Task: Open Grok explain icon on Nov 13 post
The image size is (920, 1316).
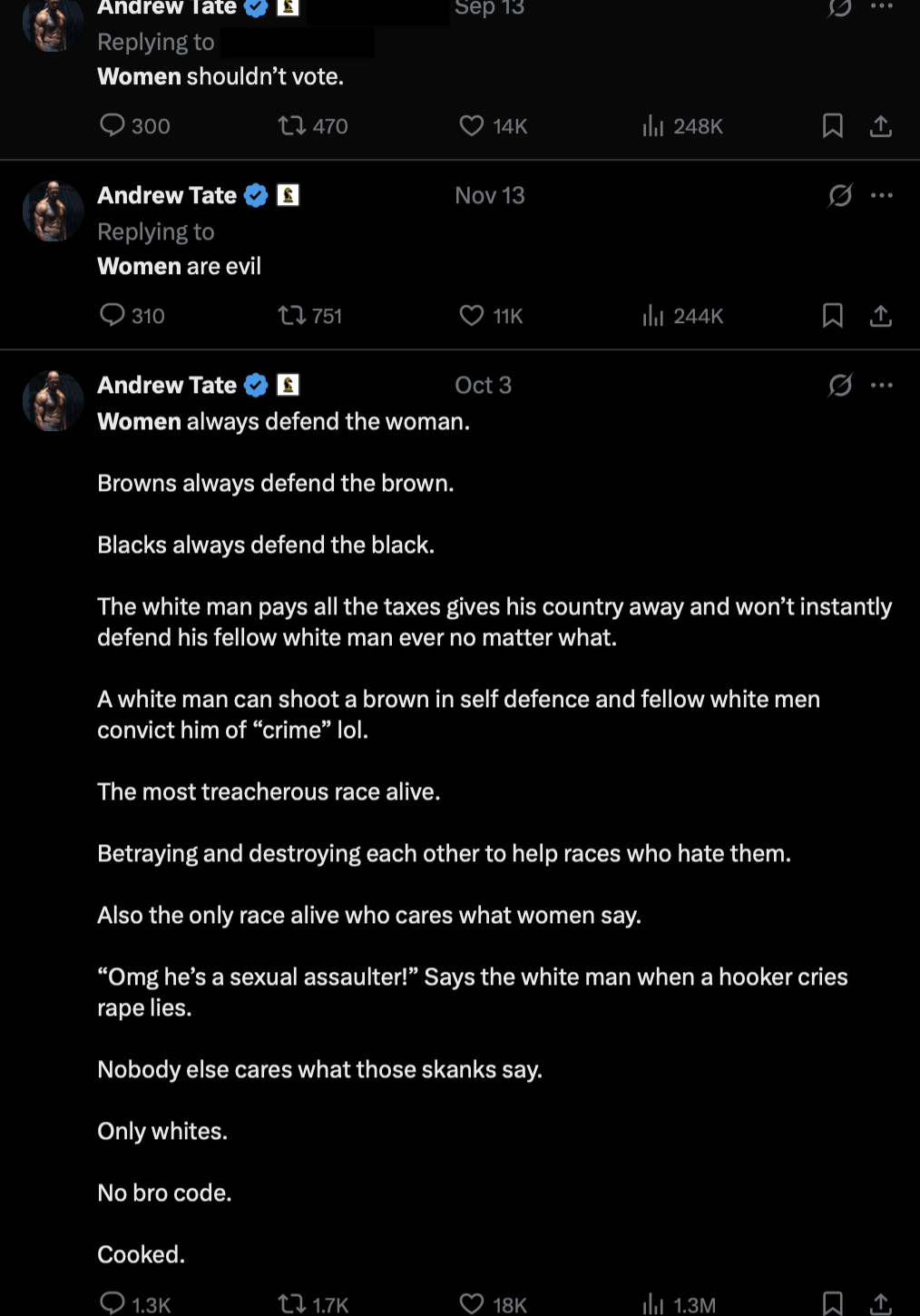Action: click(x=840, y=195)
